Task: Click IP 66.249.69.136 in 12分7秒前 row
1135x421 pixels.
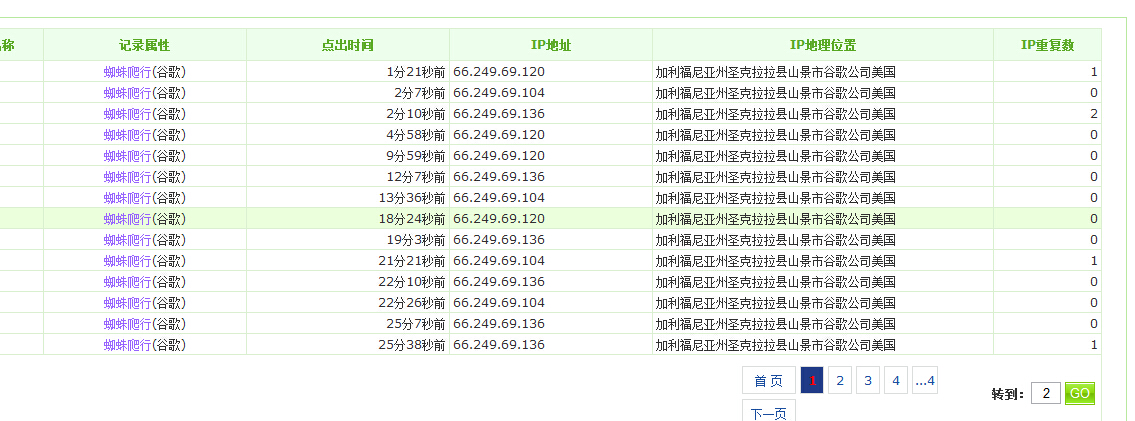Action: pyautogui.click(x=499, y=177)
